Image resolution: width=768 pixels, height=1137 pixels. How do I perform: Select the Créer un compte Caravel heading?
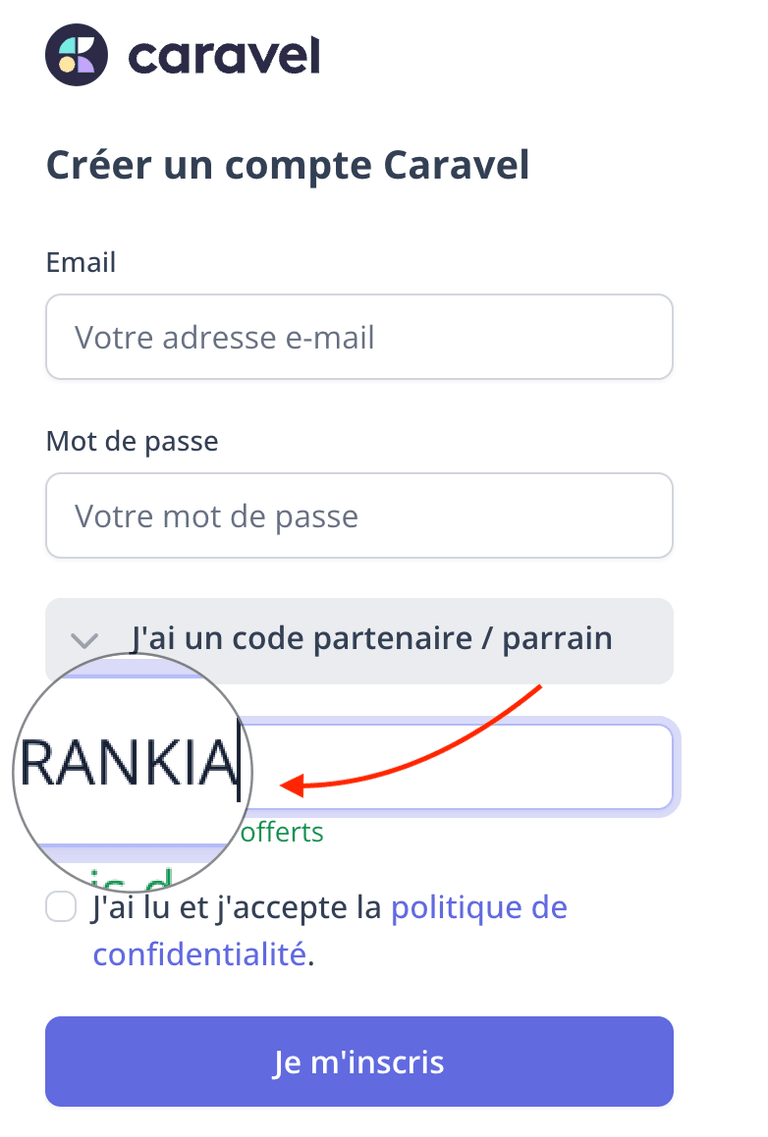pos(287,164)
